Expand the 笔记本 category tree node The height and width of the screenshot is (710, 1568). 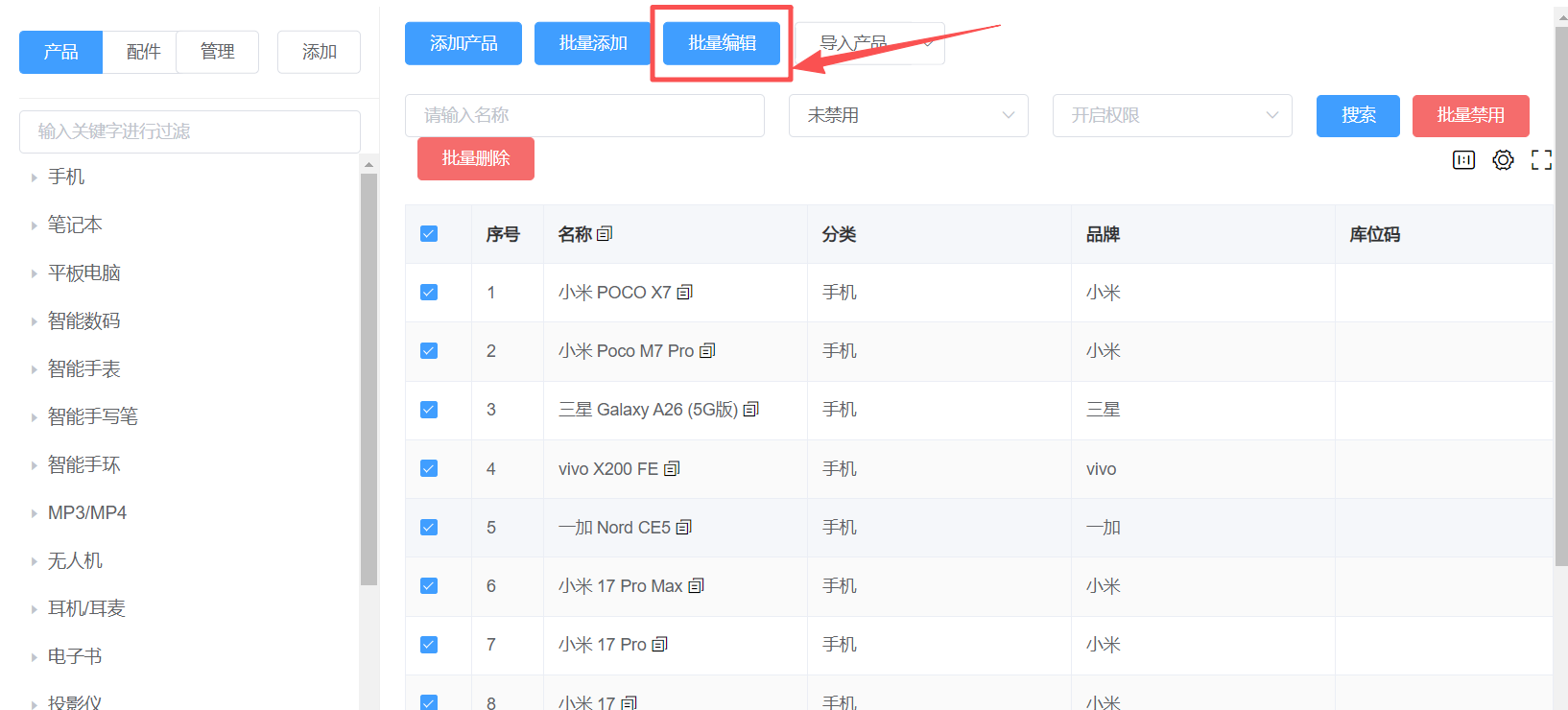(35, 225)
